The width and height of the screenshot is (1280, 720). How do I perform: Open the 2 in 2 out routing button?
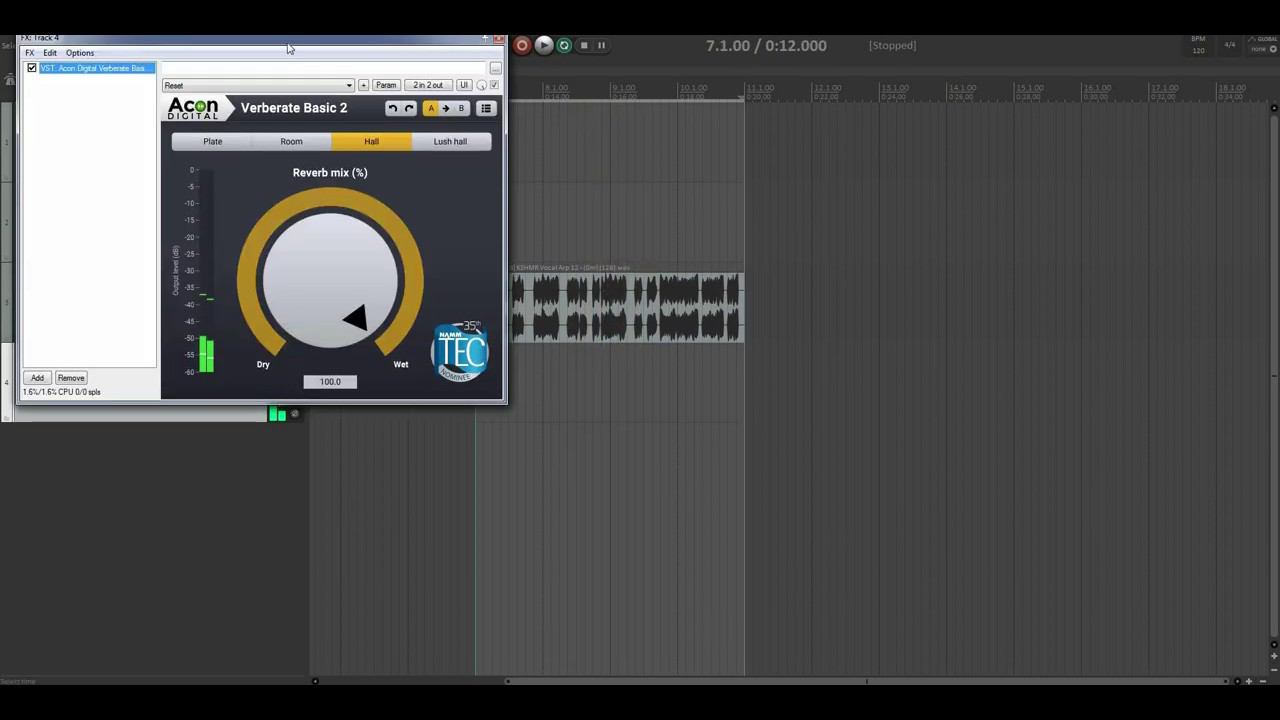pos(428,85)
